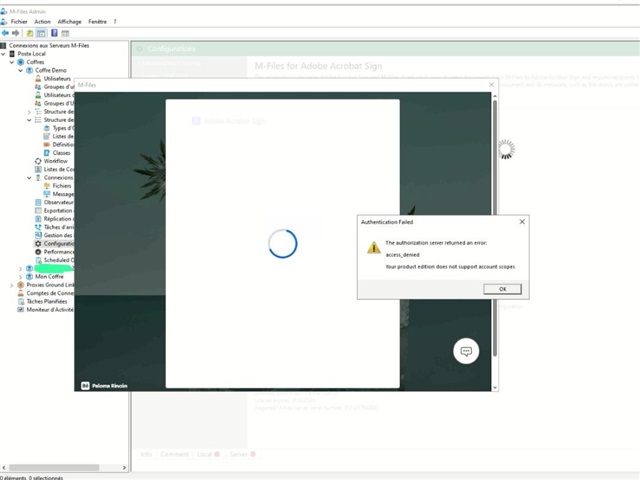Click the faded Info tab at the bottom

[x=146, y=454]
